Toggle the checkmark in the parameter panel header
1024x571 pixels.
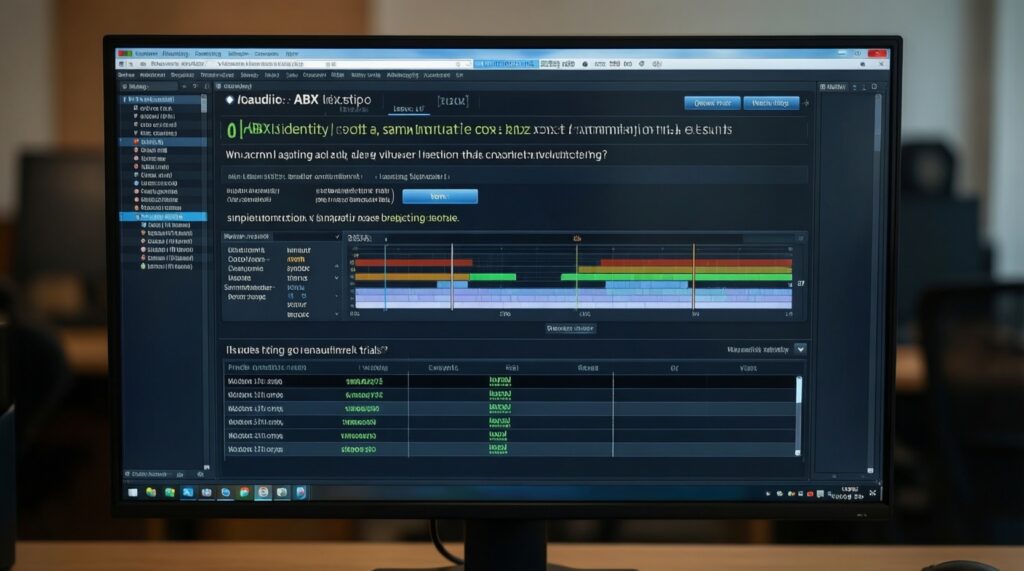point(337,238)
